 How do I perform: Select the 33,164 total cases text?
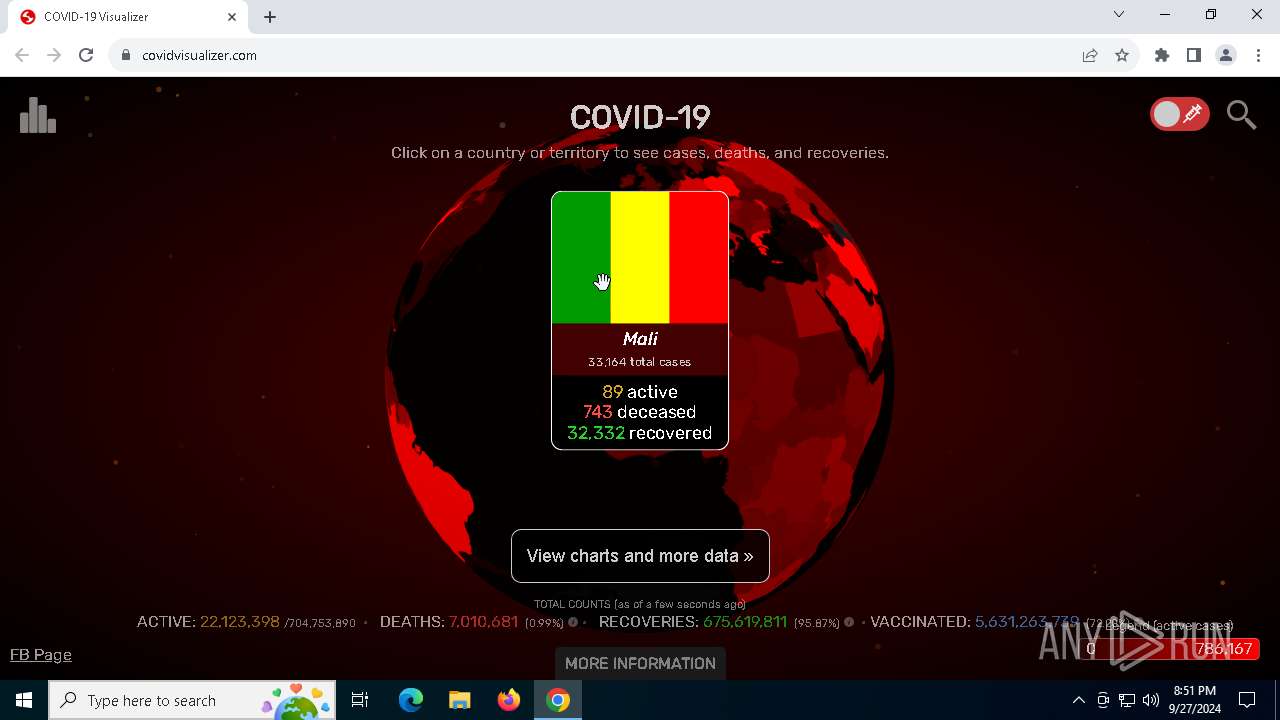(640, 362)
